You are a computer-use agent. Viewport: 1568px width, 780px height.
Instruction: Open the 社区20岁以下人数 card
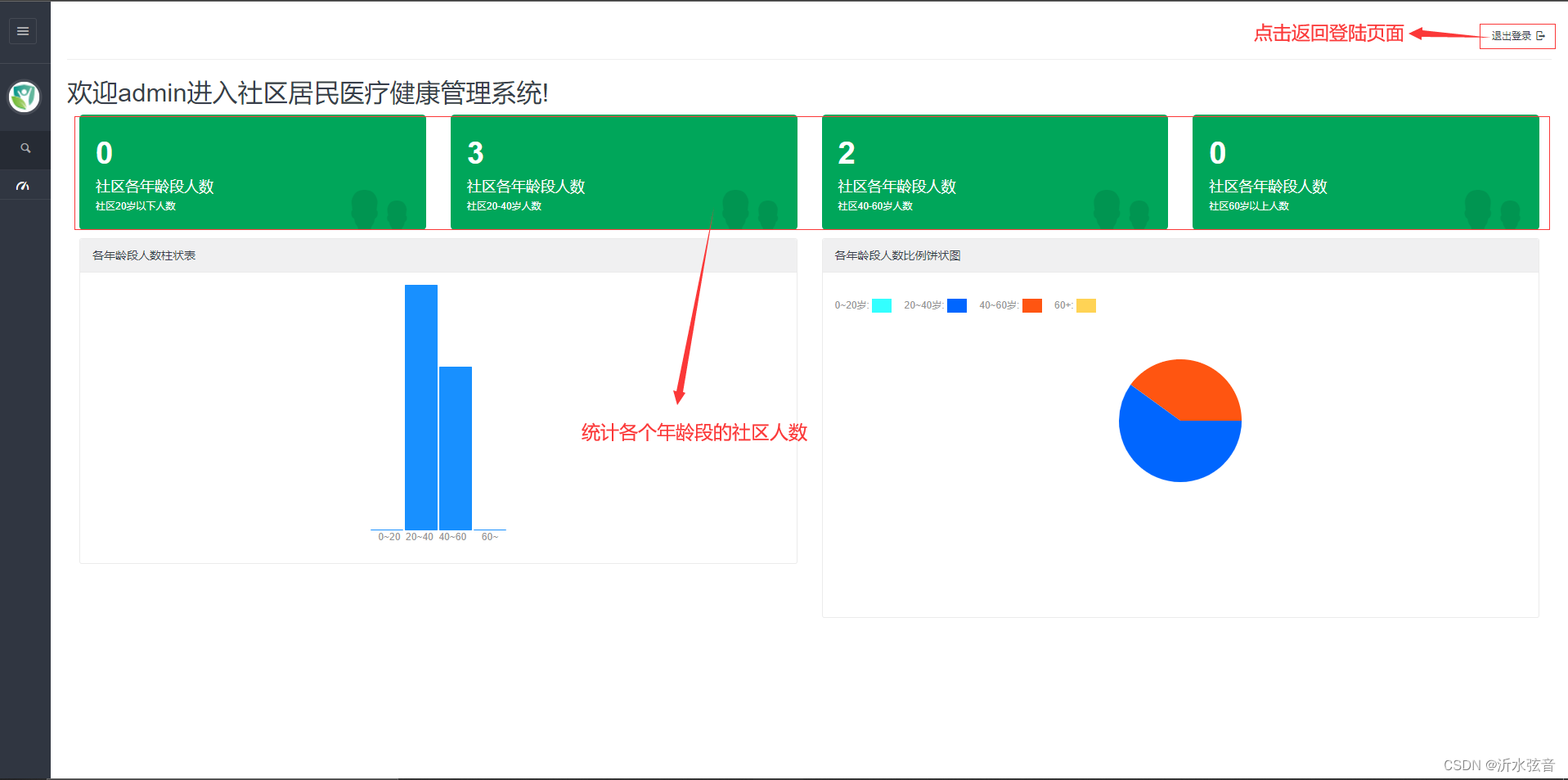coord(253,172)
